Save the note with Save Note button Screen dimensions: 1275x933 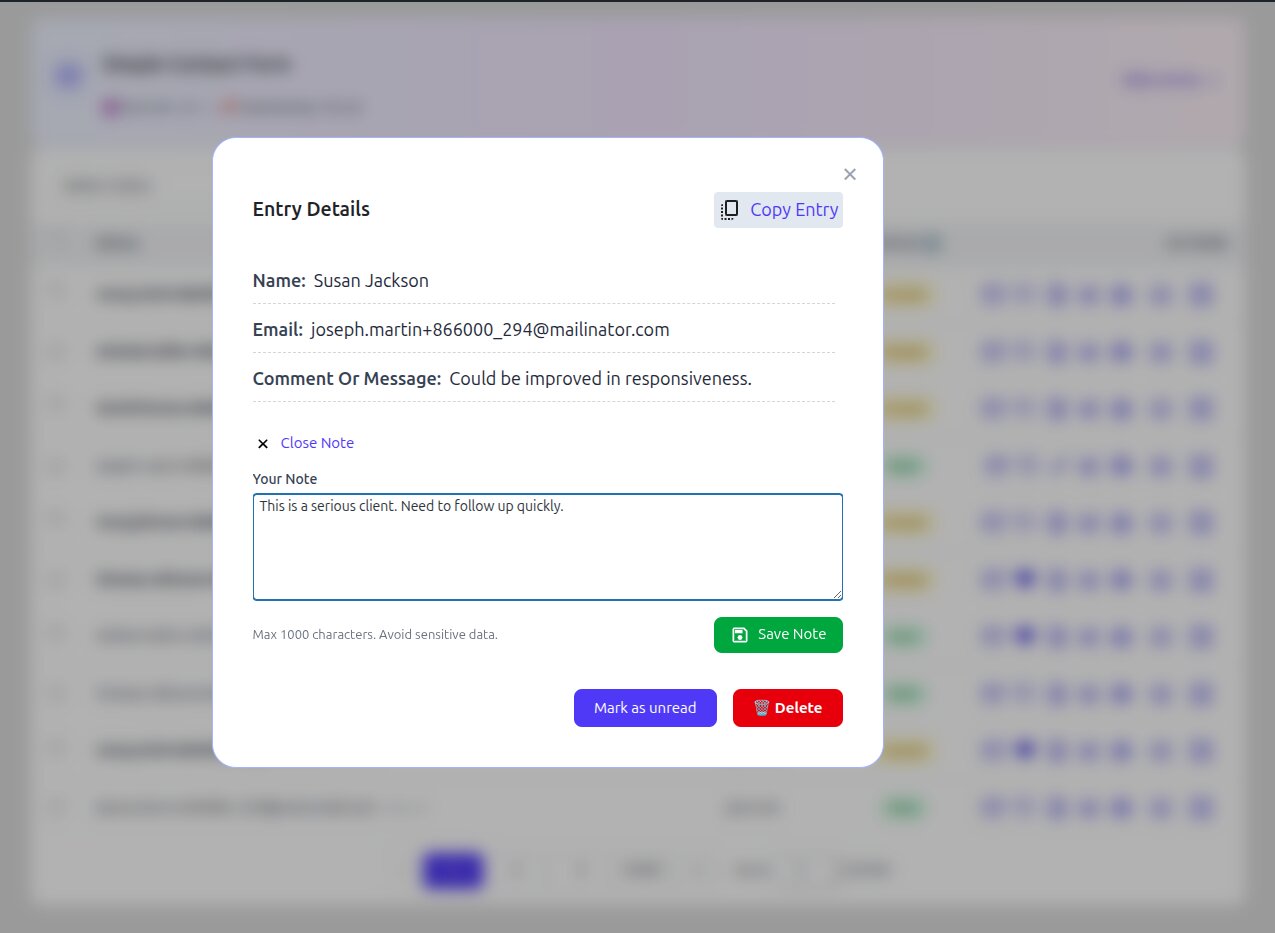click(778, 635)
